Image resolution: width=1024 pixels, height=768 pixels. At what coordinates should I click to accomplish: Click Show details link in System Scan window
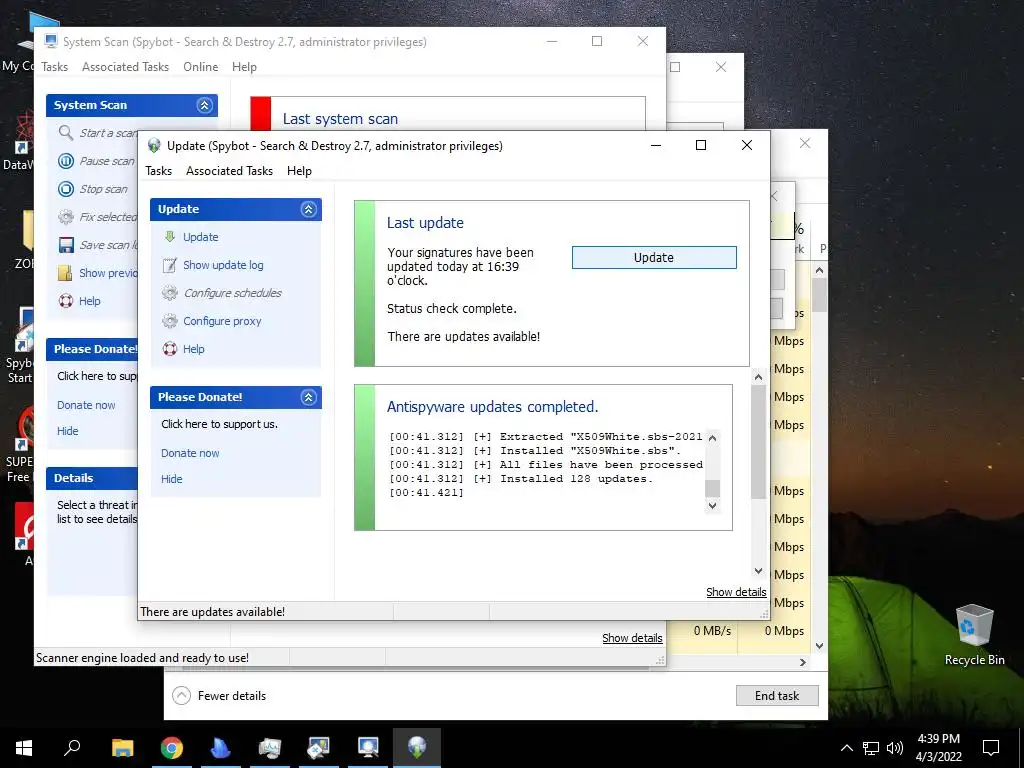[x=632, y=638]
